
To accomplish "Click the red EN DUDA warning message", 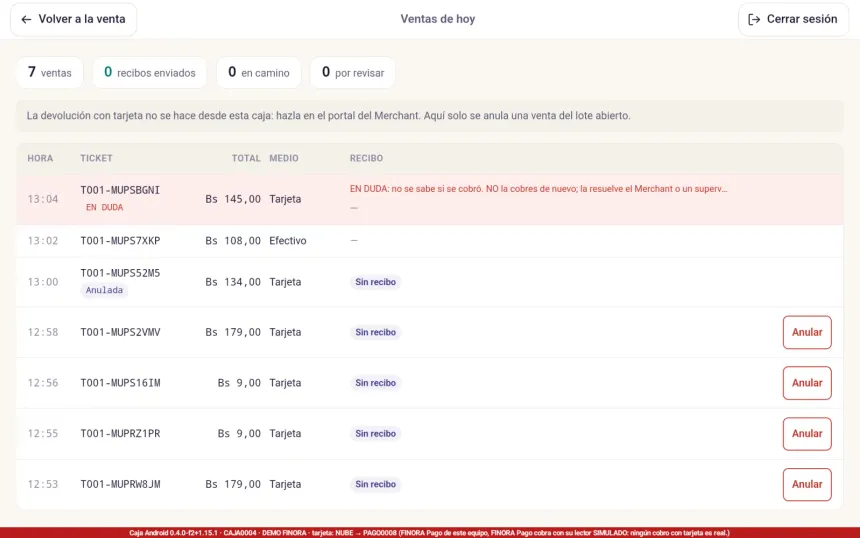I will click(x=539, y=189).
